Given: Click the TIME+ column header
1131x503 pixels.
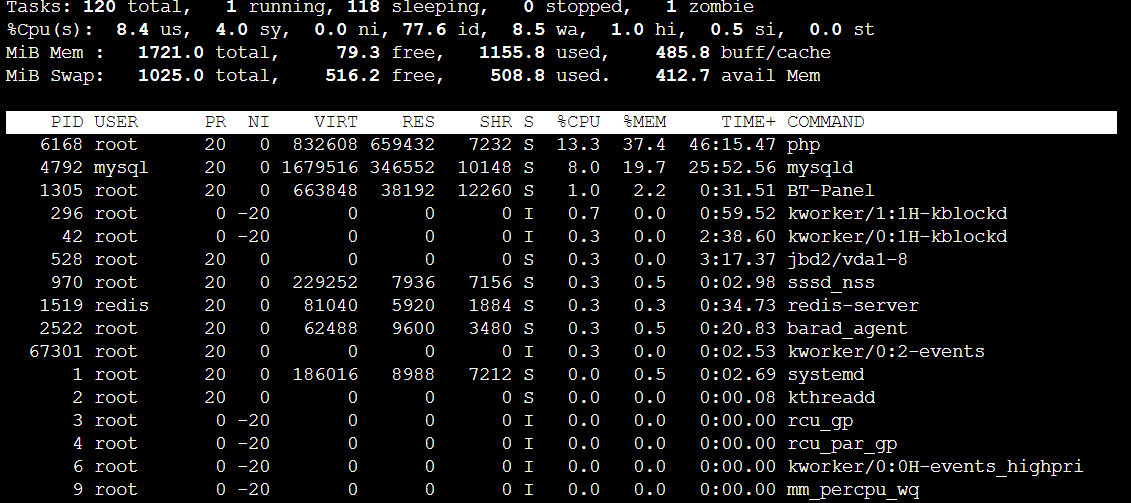Looking at the screenshot, I should (749, 122).
